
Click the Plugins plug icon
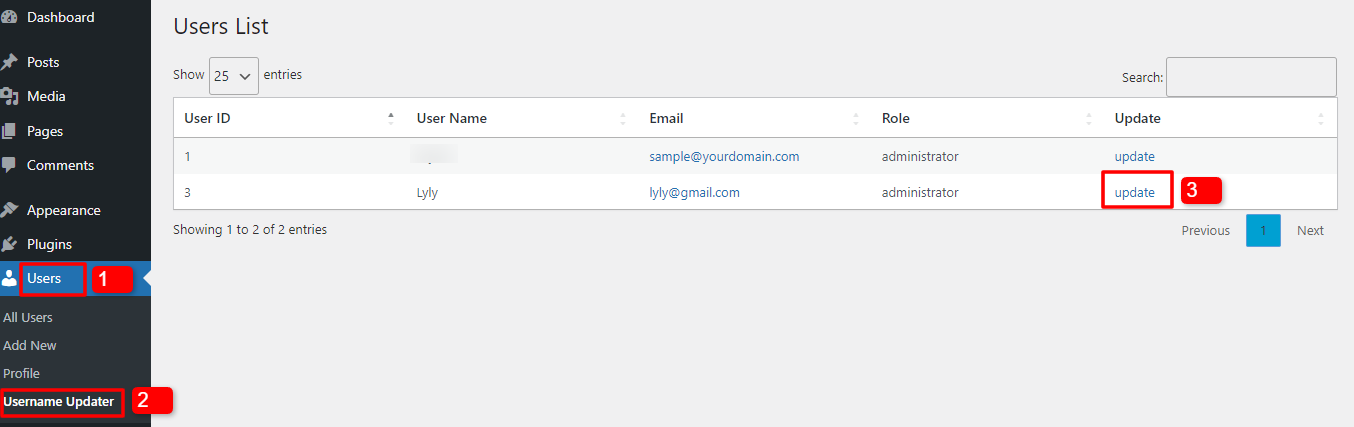click(x=9, y=244)
